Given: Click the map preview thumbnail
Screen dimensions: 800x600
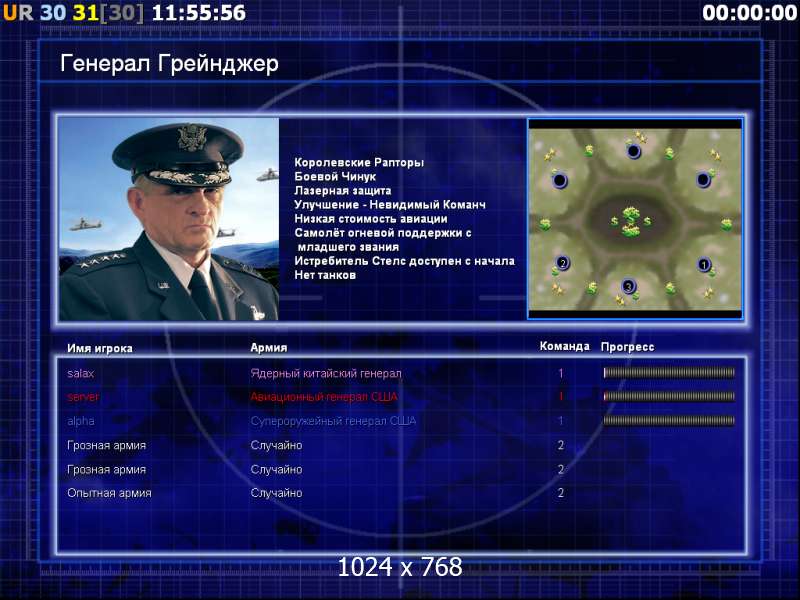Looking at the screenshot, I should (635, 219).
